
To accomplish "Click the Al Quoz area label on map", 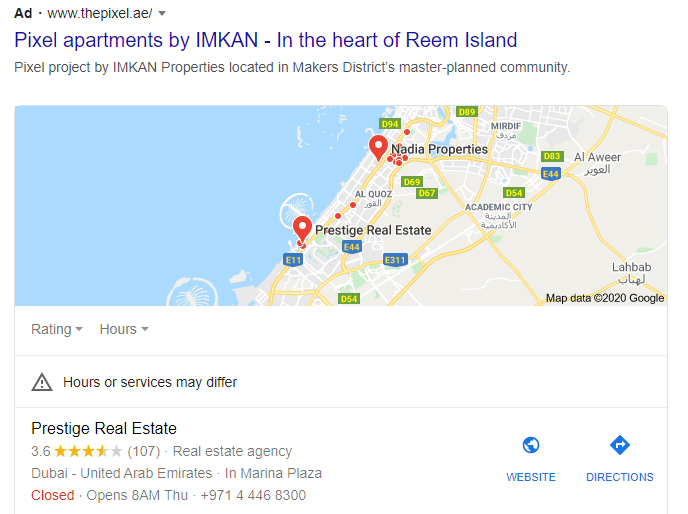I will [373, 194].
